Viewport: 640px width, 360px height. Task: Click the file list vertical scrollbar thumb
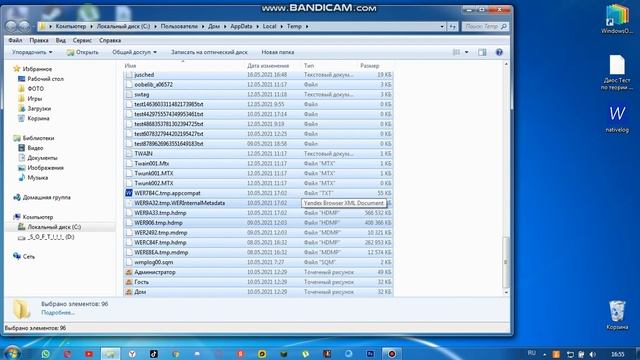(x=506, y=262)
